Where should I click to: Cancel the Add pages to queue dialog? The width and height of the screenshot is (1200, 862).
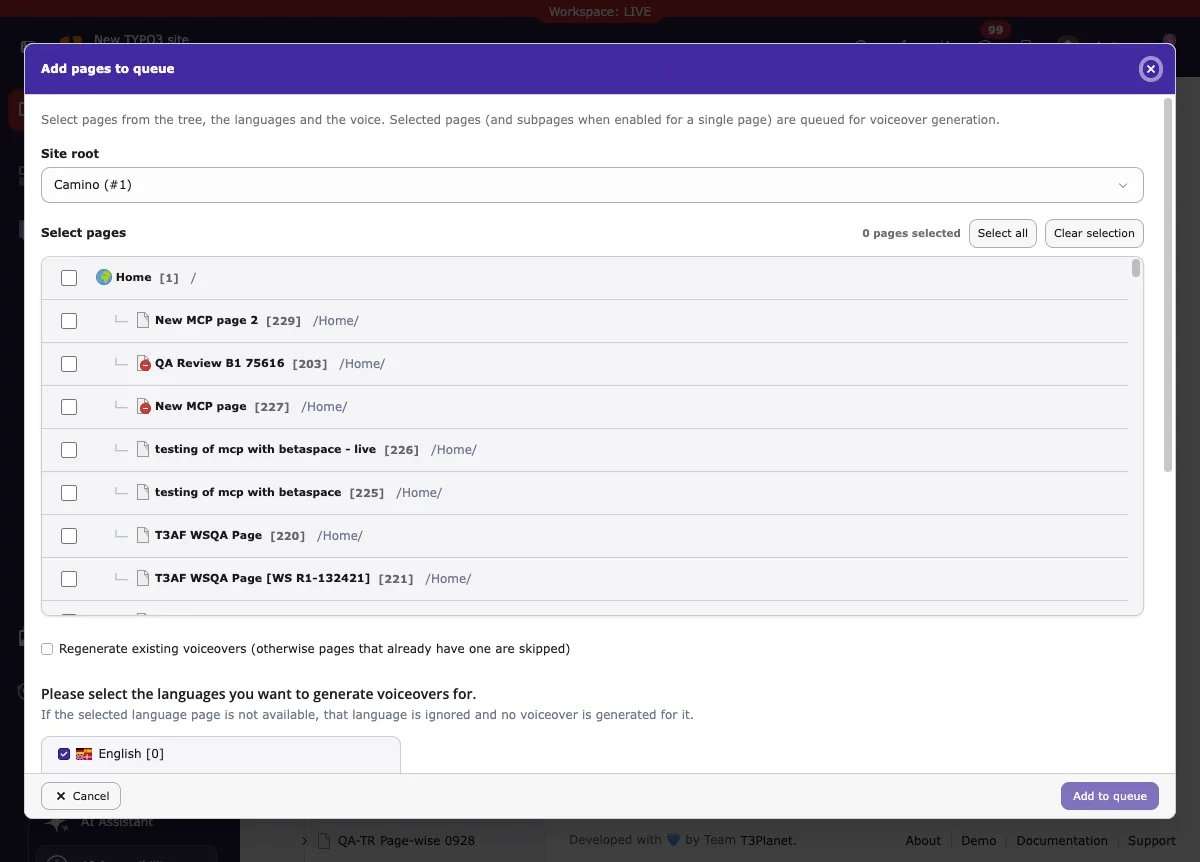tap(81, 796)
